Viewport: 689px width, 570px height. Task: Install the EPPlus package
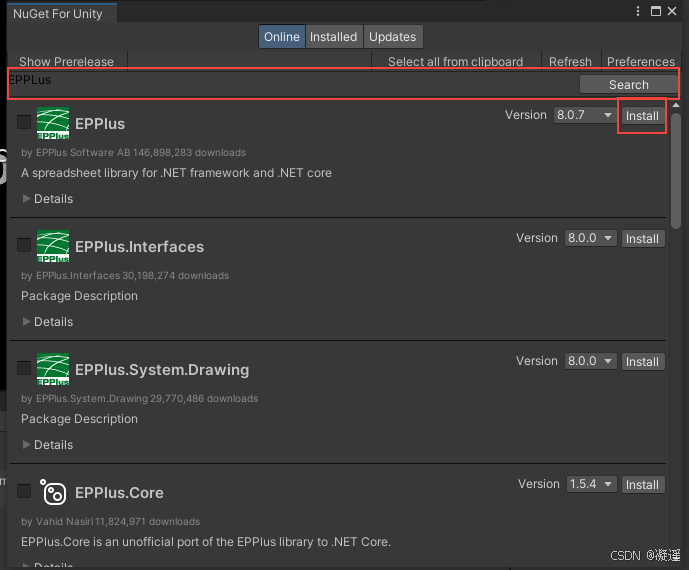coord(642,116)
